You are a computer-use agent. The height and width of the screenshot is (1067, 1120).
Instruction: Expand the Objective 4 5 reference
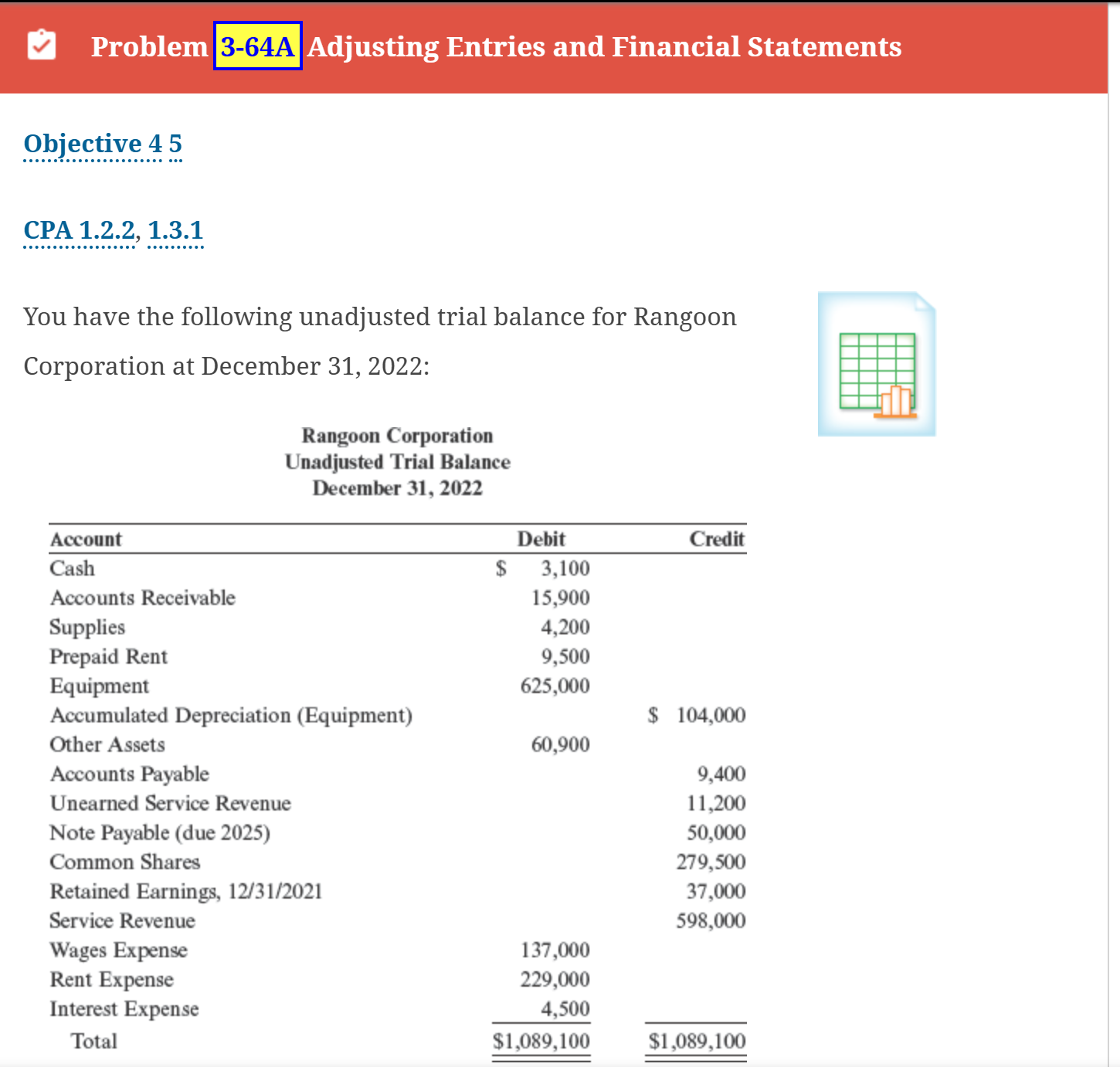point(103,143)
